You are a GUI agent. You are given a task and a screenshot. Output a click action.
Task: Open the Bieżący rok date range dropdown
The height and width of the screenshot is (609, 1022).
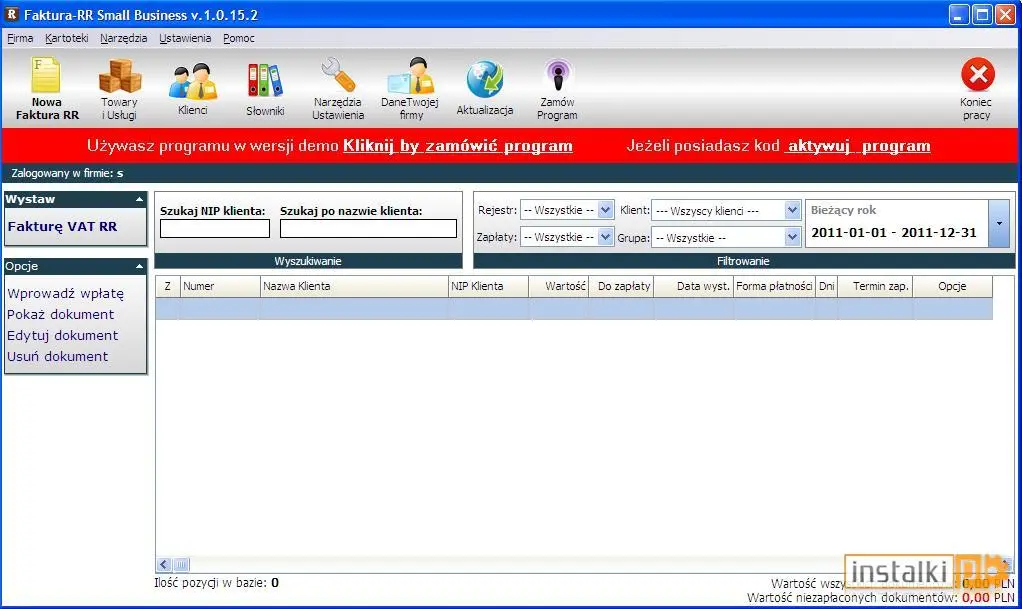coord(999,223)
